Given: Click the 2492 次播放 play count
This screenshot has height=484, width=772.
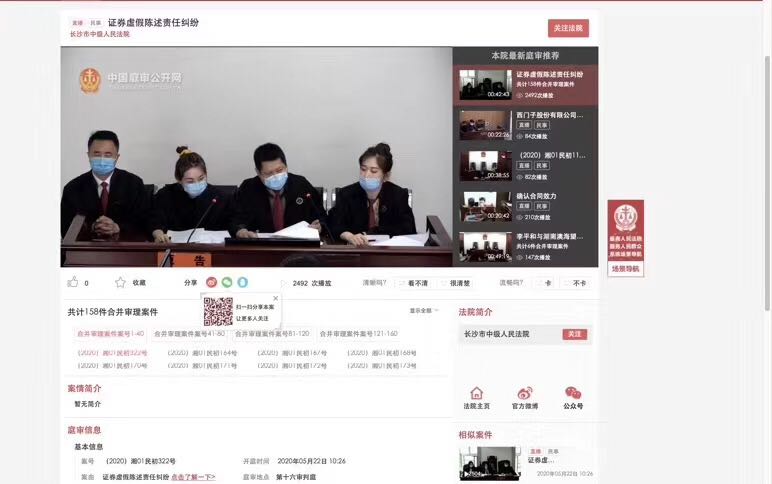Looking at the screenshot, I should (312, 283).
